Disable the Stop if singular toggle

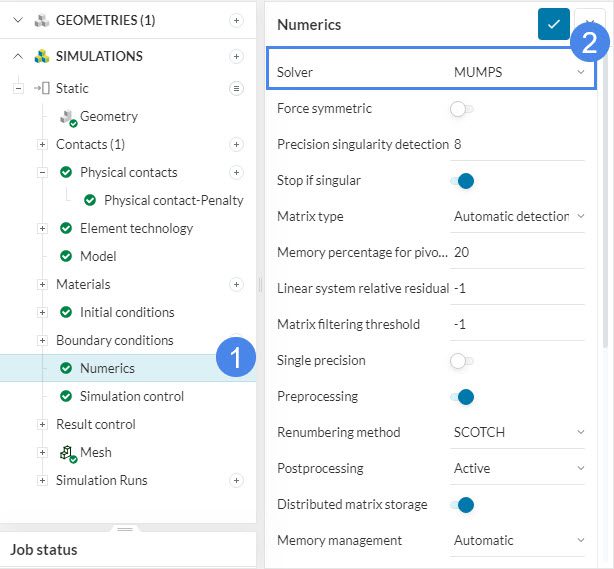(x=462, y=180)
